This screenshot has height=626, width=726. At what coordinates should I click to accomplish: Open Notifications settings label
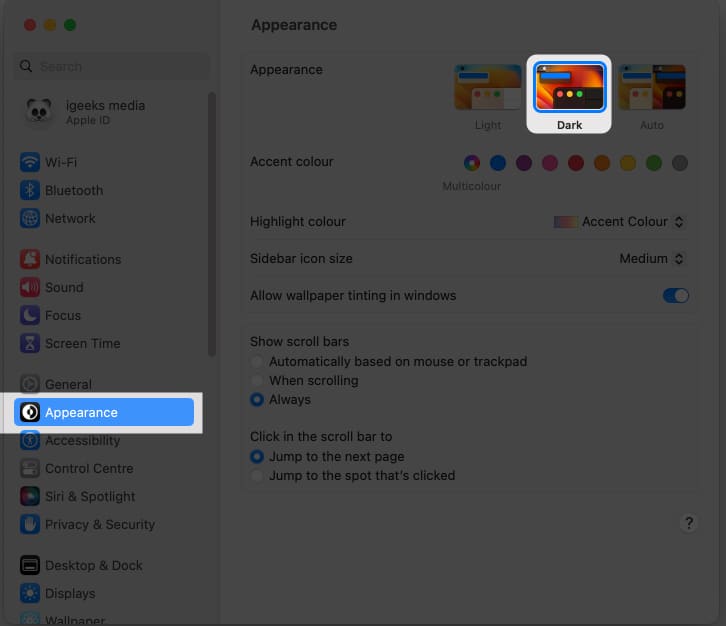[x=83, y=259]
